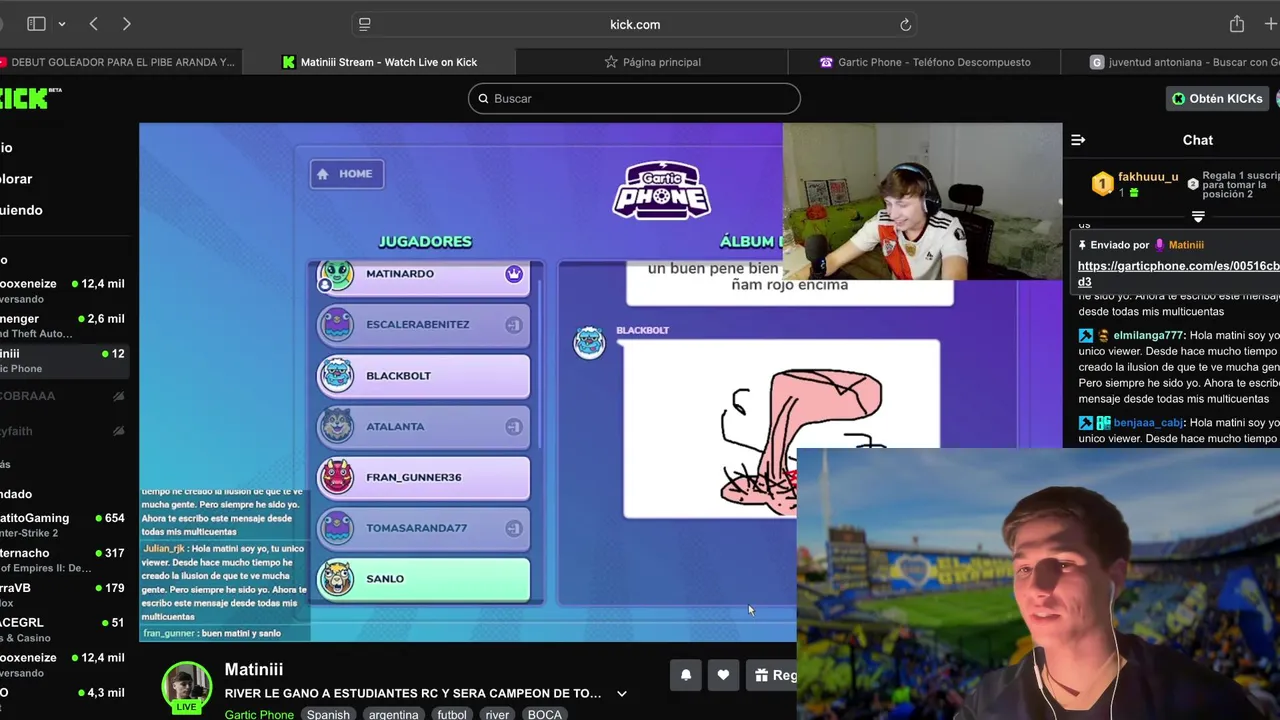The height and width of the screenshot is (720, 1280).
Task: Click the Kick logo
Action: click(x=28, y=98)
